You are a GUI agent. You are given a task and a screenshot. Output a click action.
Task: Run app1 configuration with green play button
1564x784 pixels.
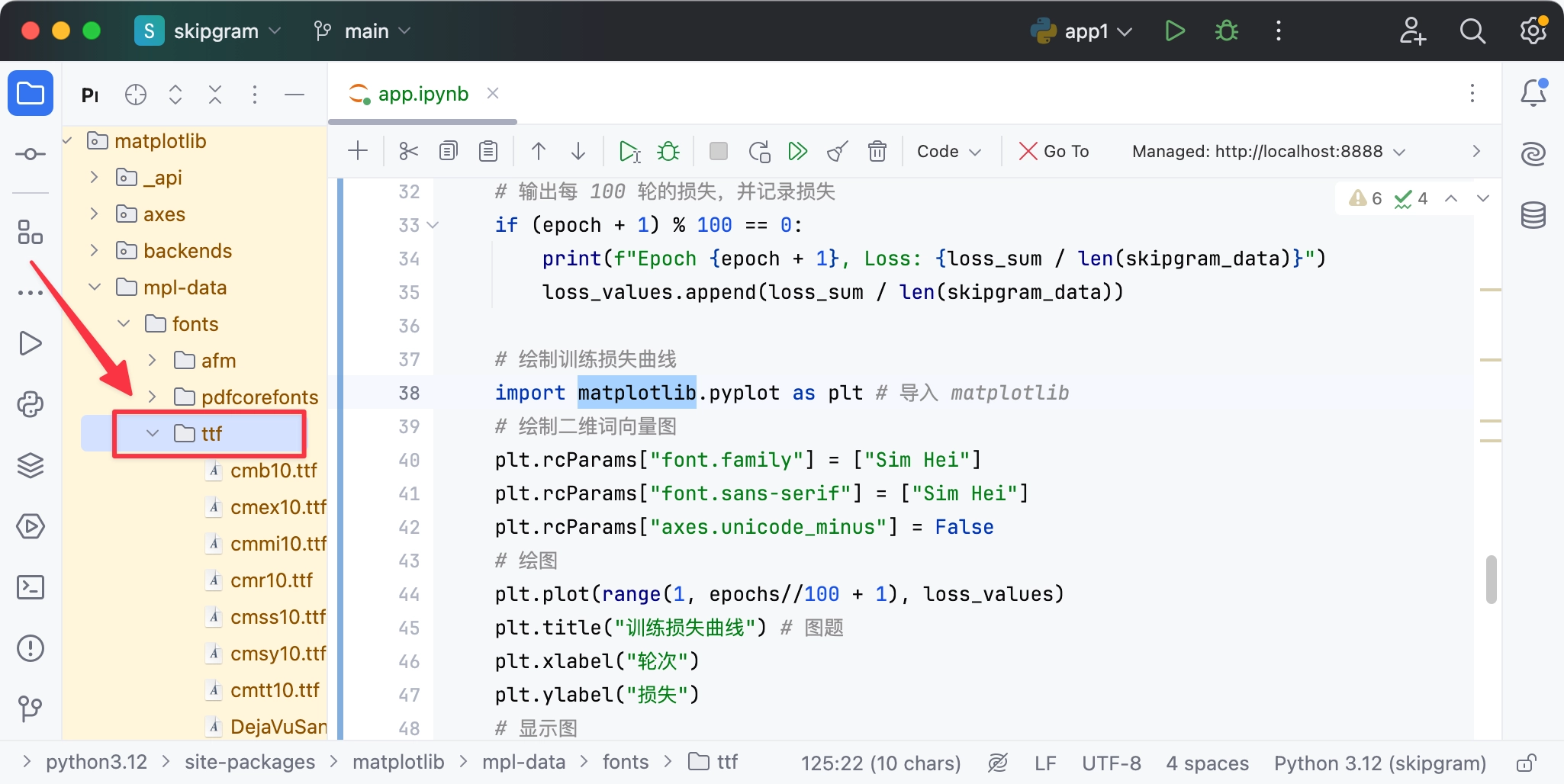[1175, 31]
